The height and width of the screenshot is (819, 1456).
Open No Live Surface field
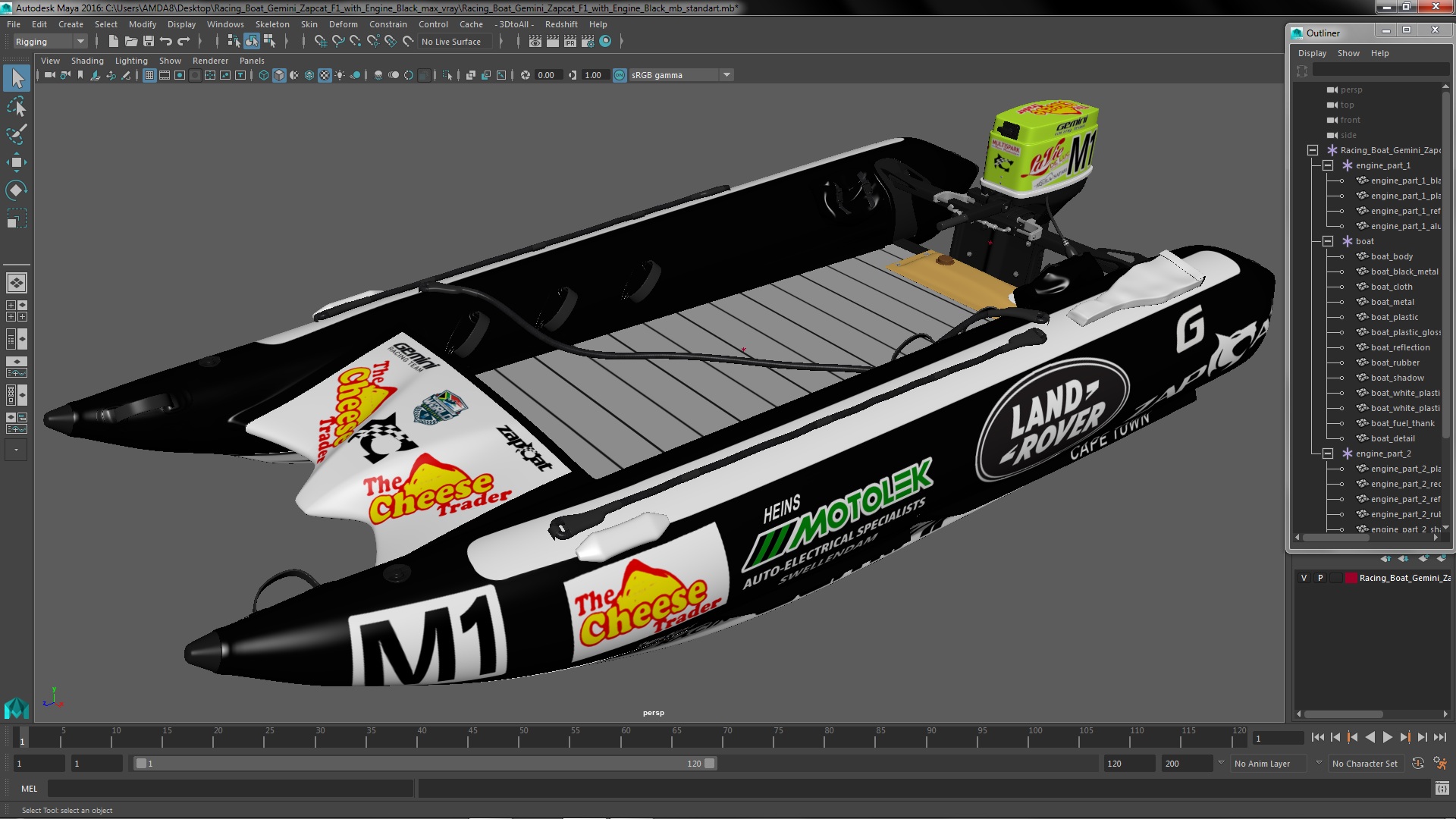pyautogui.click(x=455, y=42)
